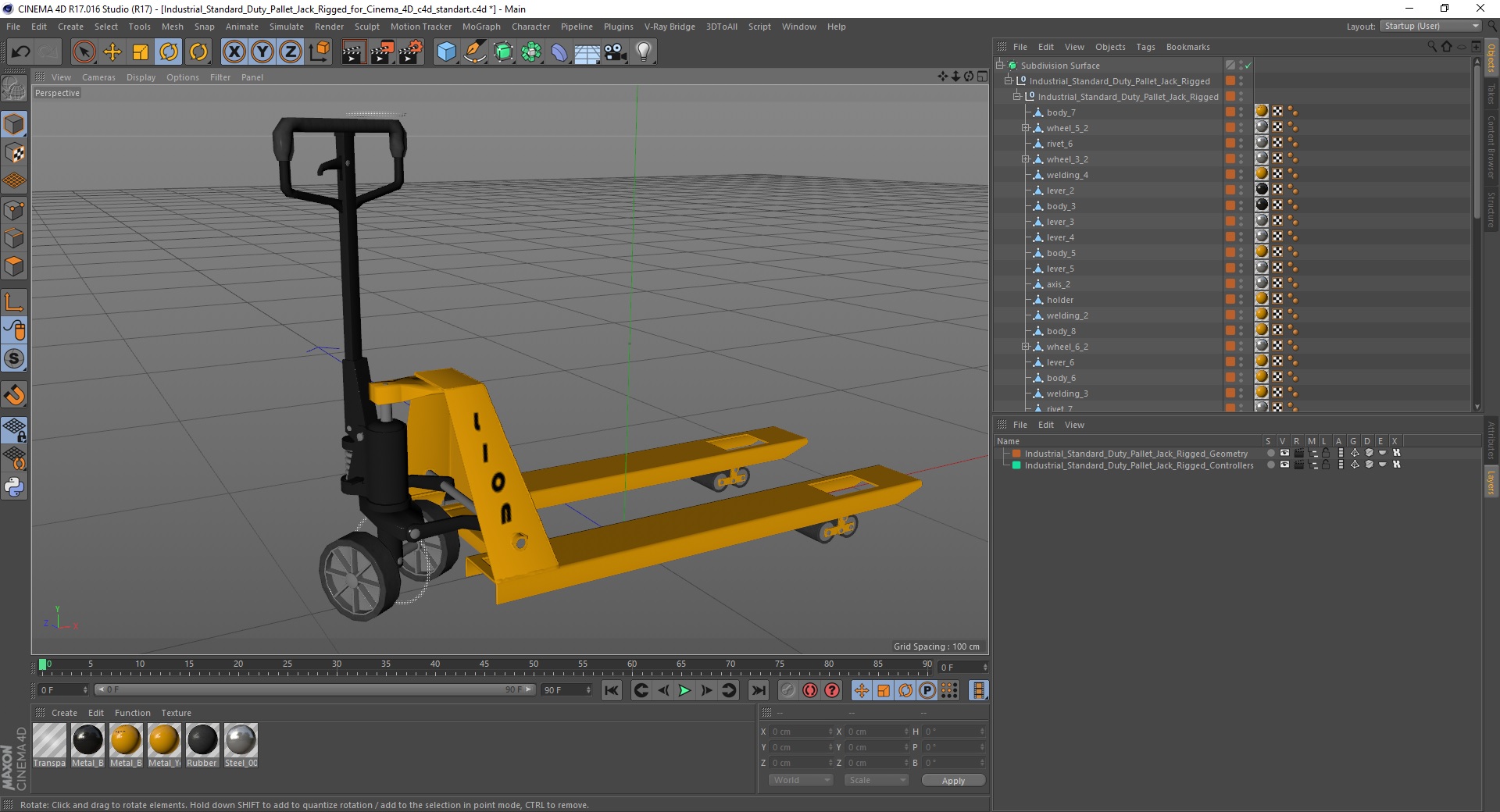
Task: Record active objects keyframe
Action: click(788, 690)
